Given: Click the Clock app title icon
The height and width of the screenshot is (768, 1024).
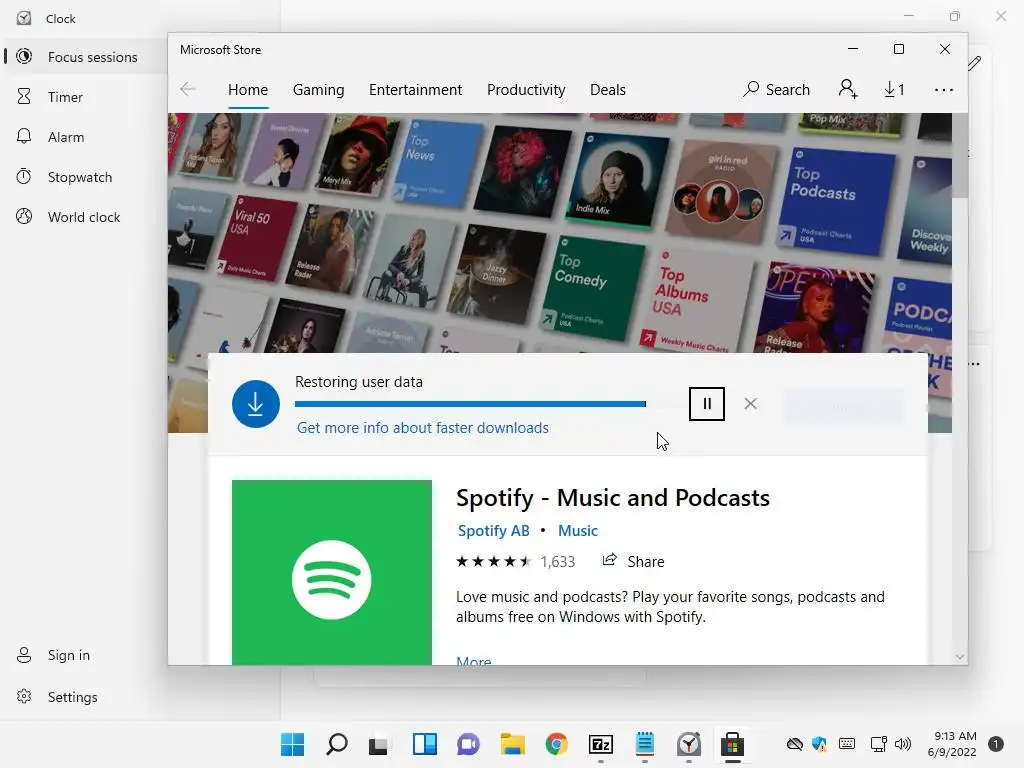Looking at the screenshot, I should tap(24, 18).
